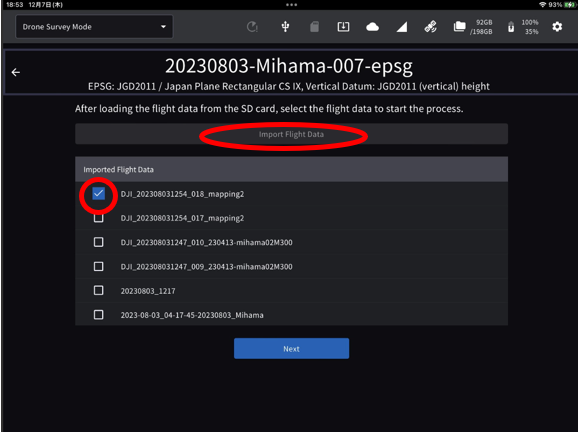Click the 100% 35% battery readout
Screen dimensions: 578x432
[530, 27]
